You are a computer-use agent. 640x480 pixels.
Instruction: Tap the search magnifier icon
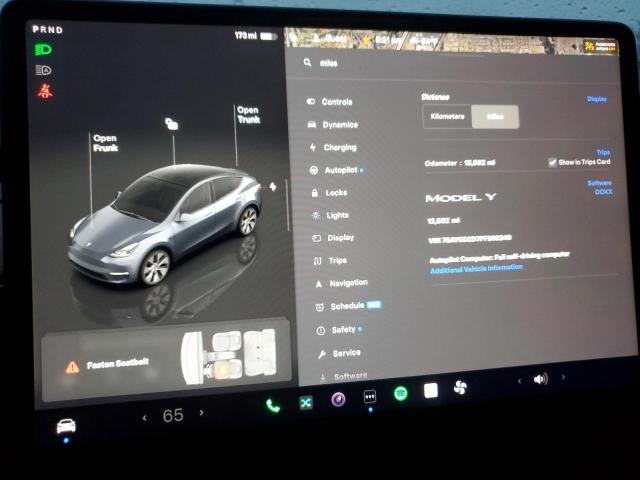(307, 62)
